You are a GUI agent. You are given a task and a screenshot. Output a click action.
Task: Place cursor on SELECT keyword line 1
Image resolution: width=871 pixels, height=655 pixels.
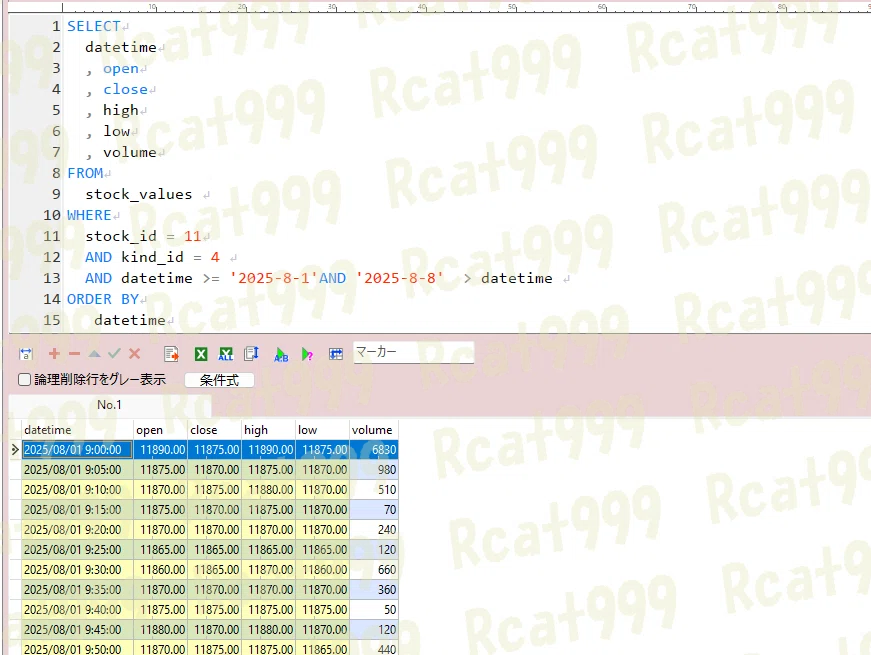point(94,26)
